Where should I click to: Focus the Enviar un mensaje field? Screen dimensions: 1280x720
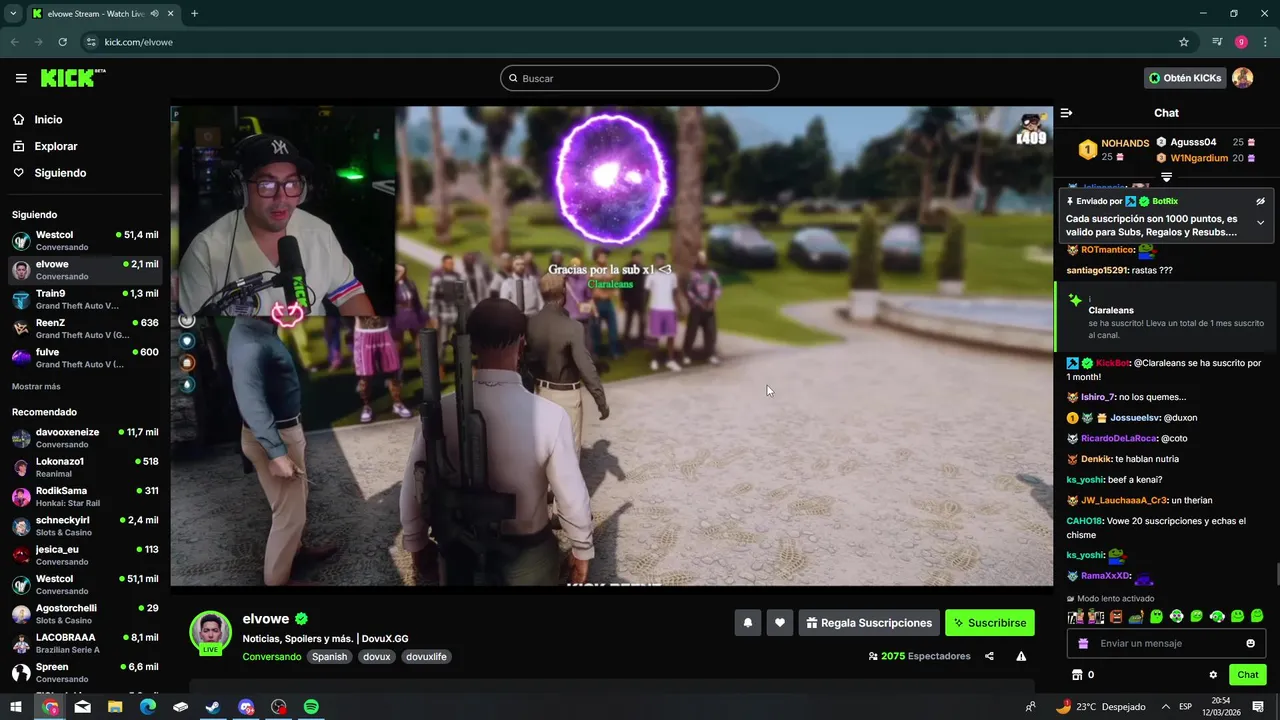(1166, 643)
